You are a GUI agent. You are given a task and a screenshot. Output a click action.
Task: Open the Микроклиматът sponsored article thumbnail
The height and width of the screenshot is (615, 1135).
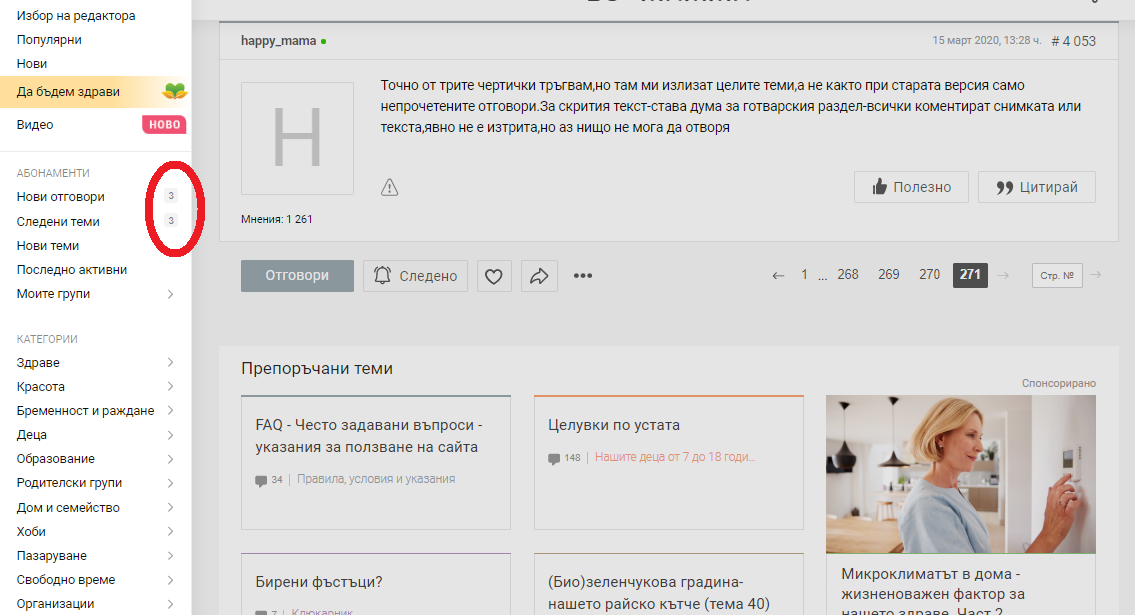pos(960,474)
